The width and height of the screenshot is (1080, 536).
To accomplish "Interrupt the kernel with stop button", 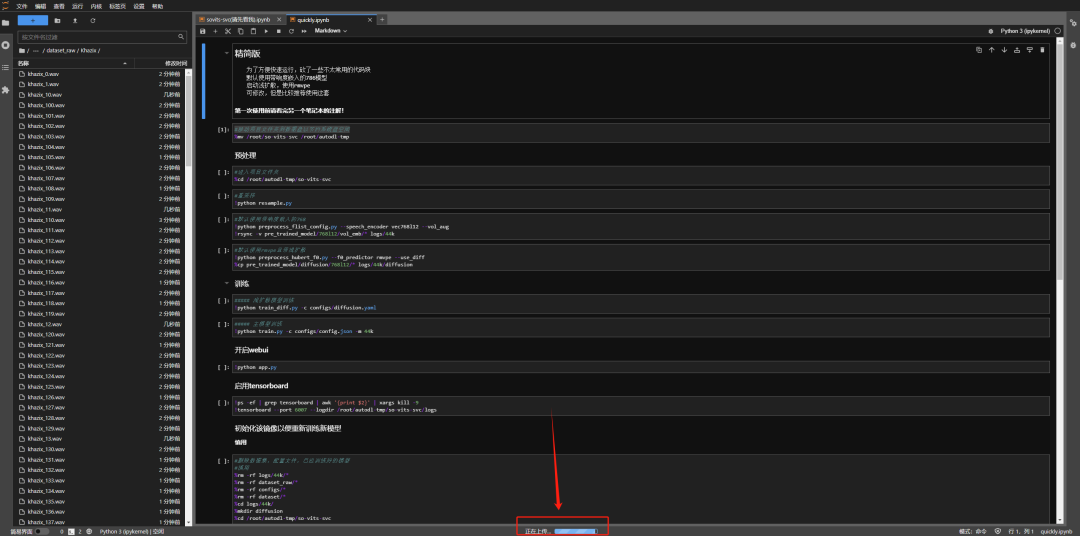I will 278,31.
